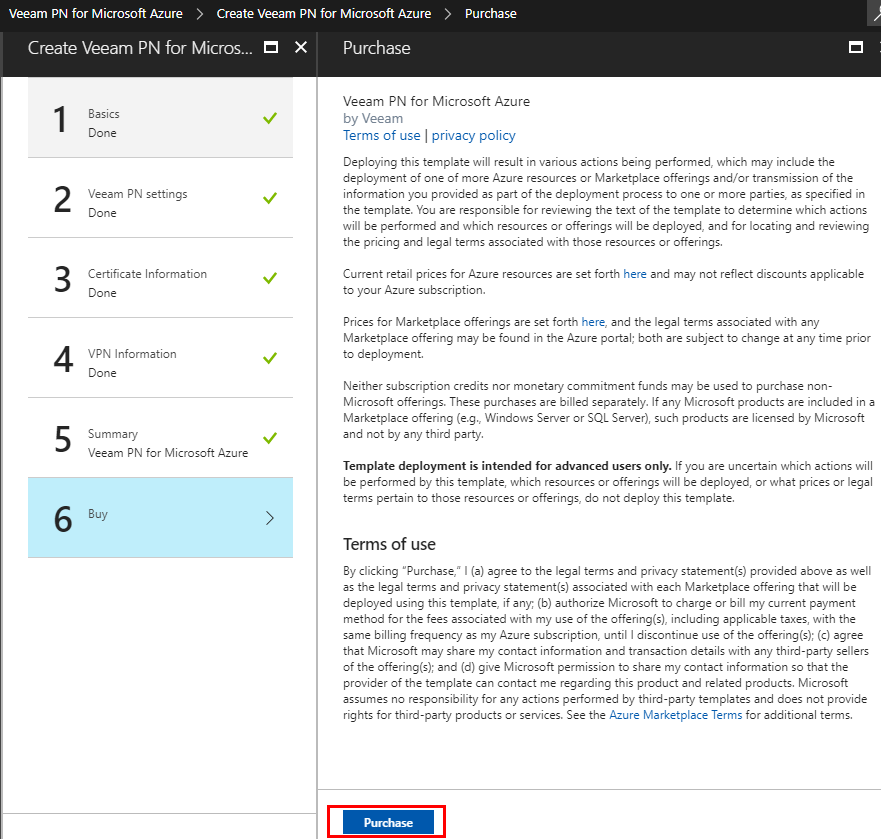Open the Terms of use link
This screenshot has width=881, height=839.
[382, 135]
